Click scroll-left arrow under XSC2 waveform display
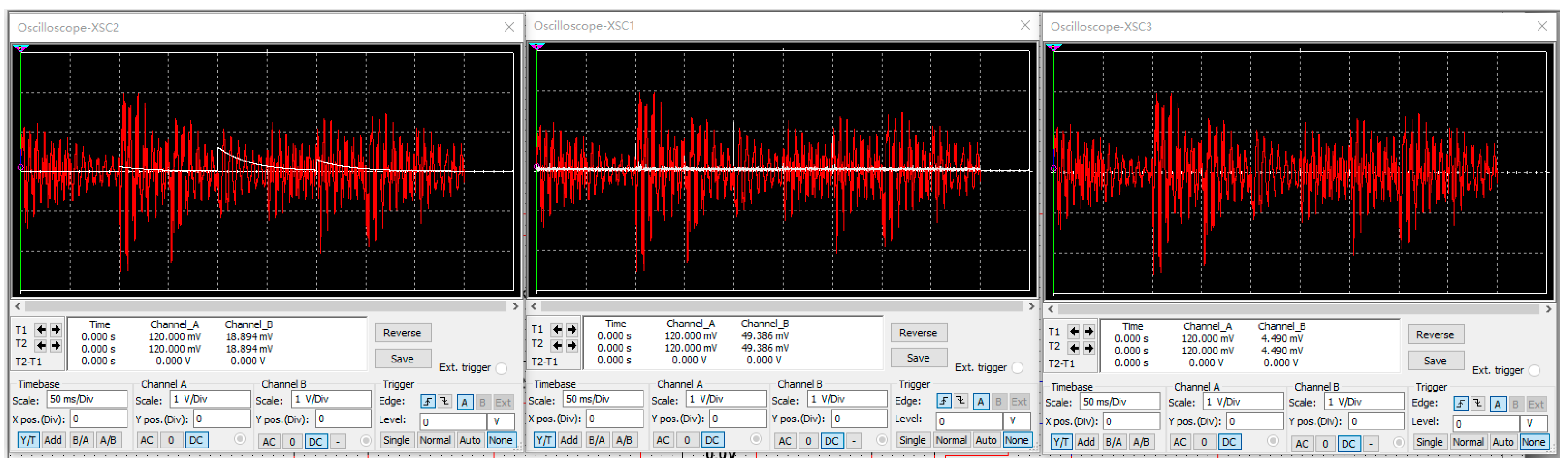The image size is (1568, 467). [x=18, y=306]
